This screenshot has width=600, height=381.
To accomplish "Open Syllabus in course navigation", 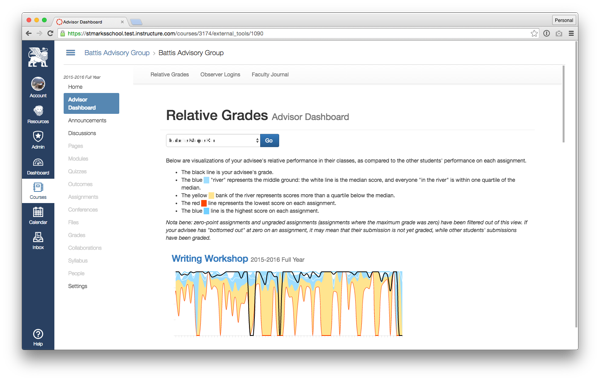I will click(78, 261).
